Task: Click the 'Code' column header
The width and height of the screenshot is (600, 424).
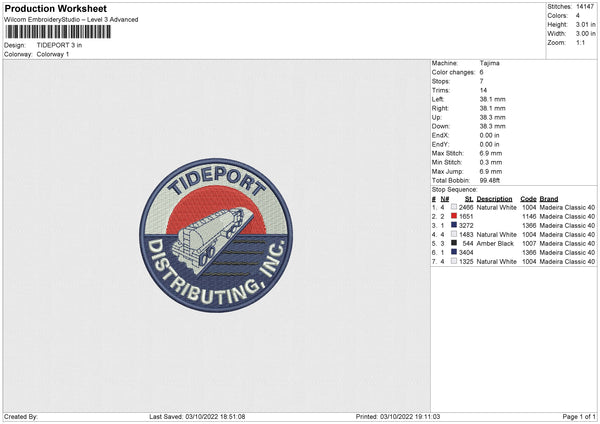Action: [x=528, y=199]
